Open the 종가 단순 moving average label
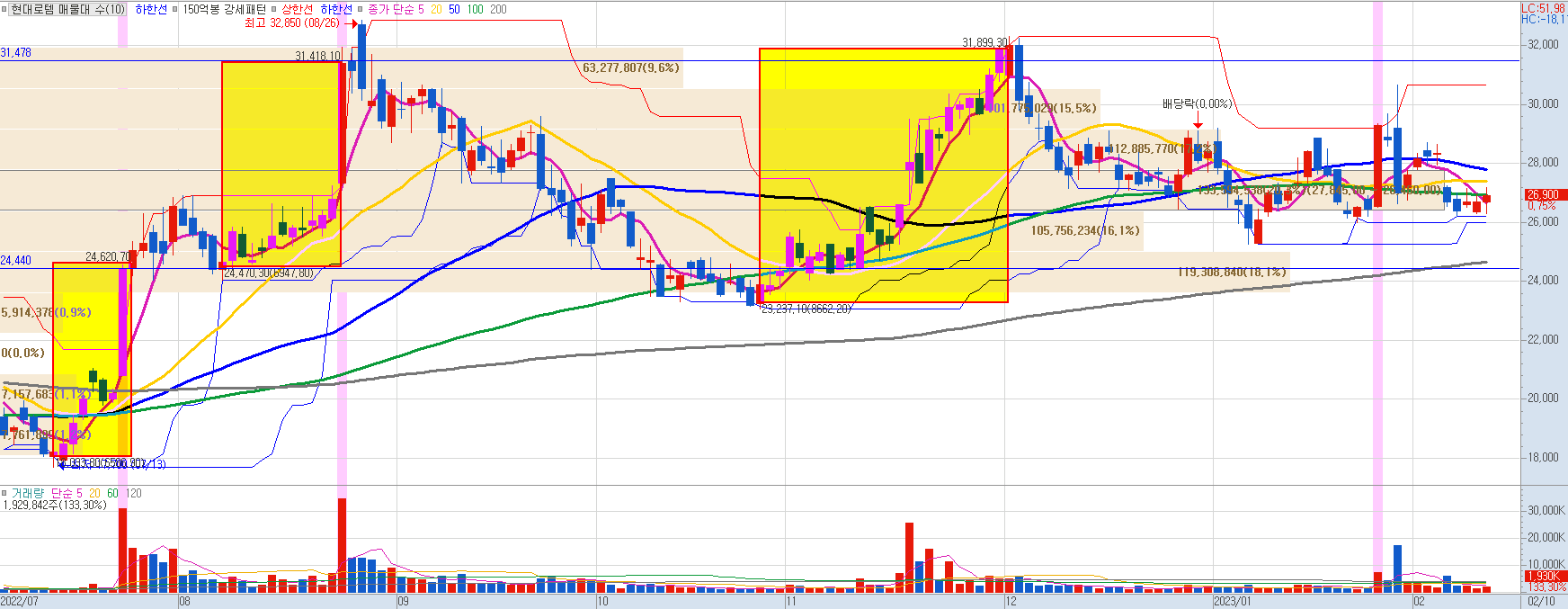 click(390, 9)
